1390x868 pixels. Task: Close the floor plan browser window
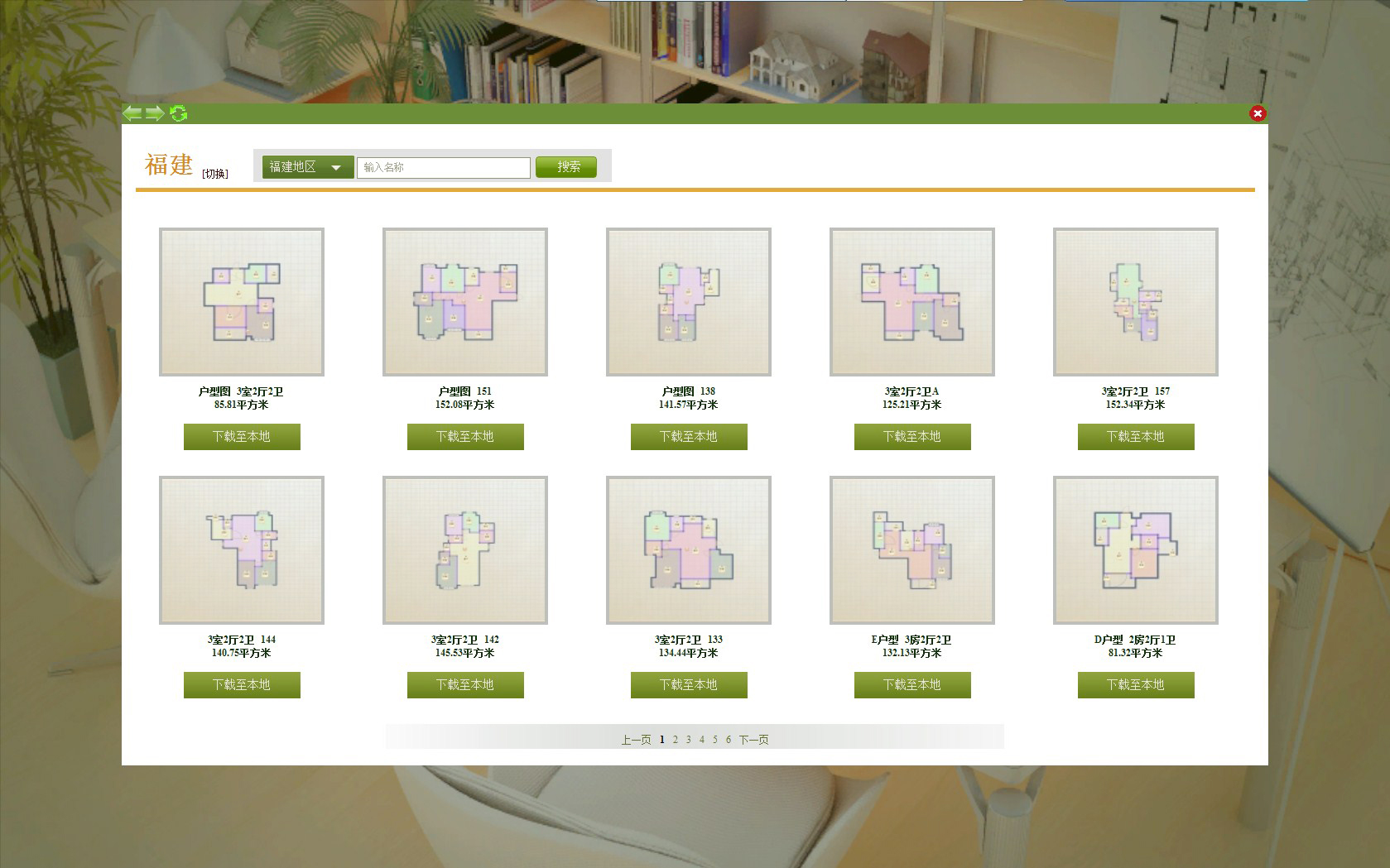pos(1258,113)
